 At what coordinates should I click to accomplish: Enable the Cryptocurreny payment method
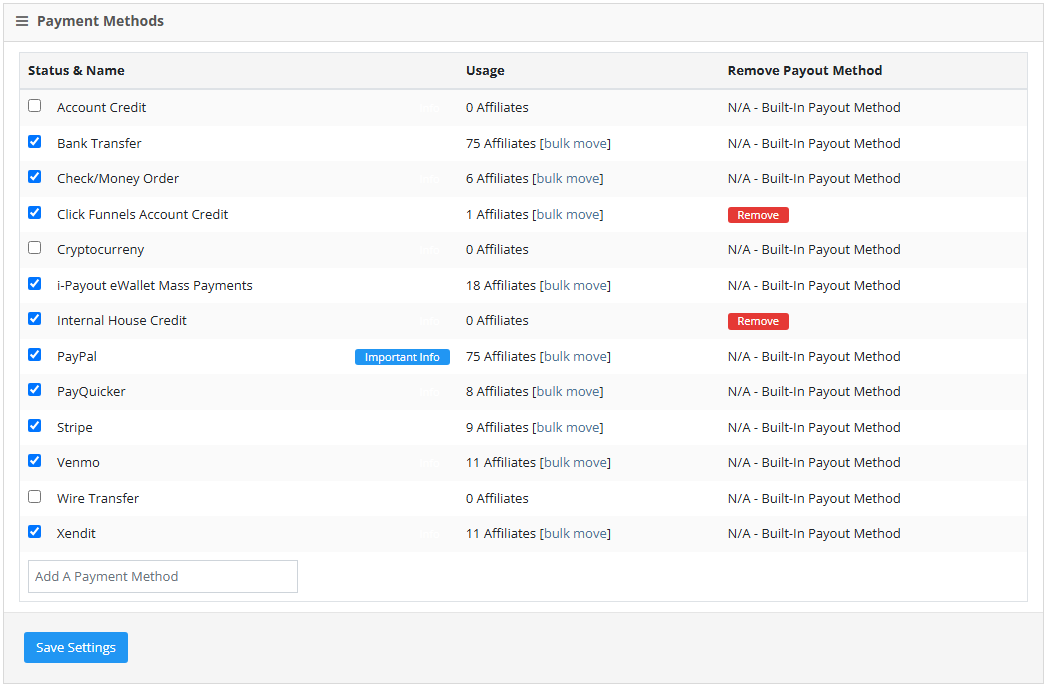coord(35,248)
